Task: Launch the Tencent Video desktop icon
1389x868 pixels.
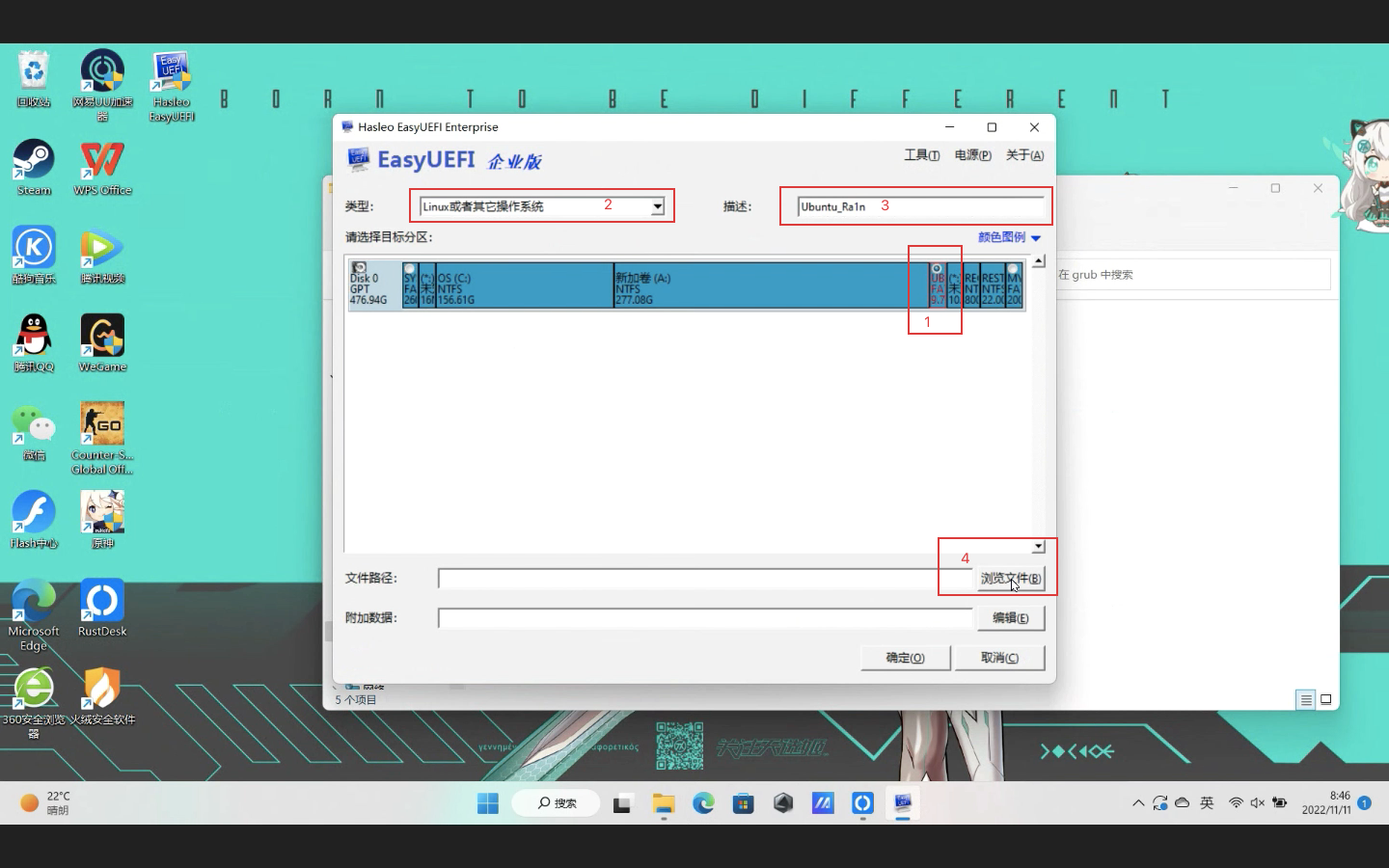Action: point(102,256)
